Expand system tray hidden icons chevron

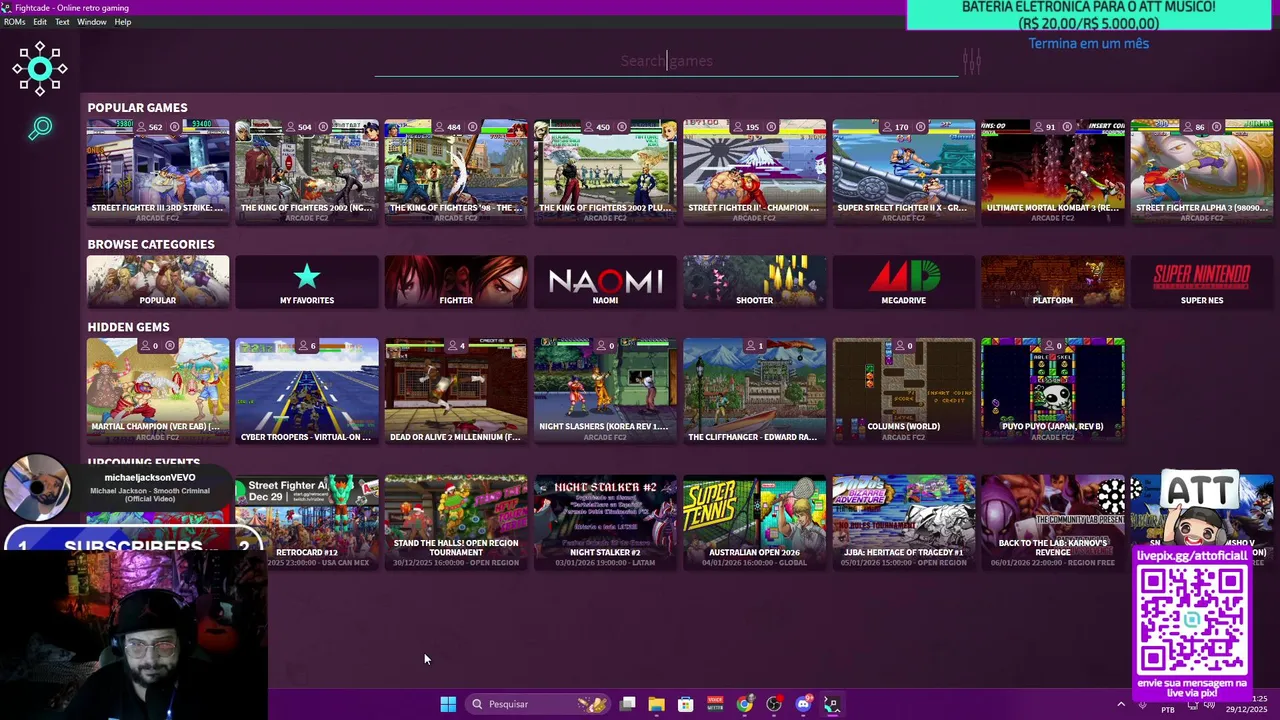[x=1121, y=704]
